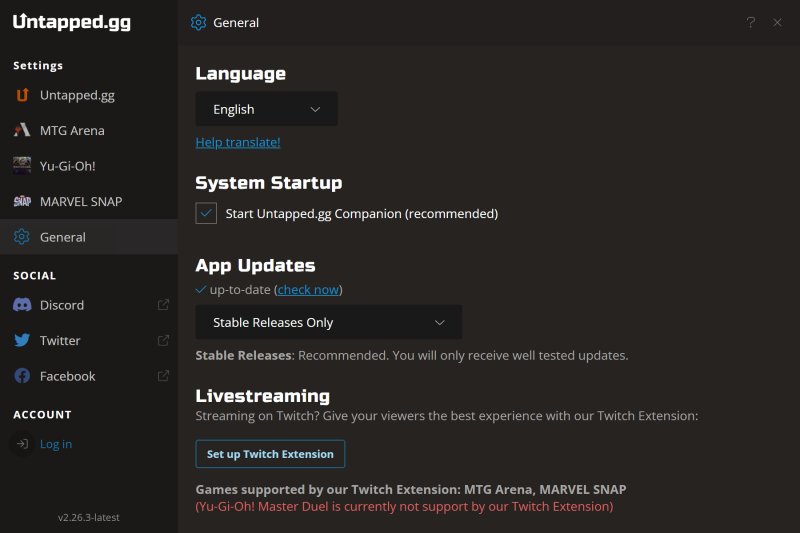
Task: Click Set up Twitch Extension button
Action: click(x=270, y=454)
